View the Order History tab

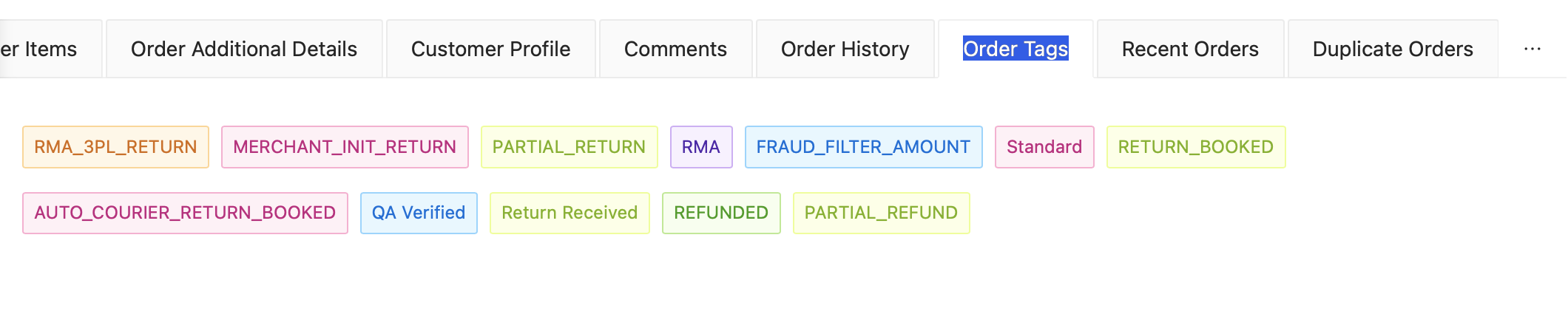click(x=845, y=49)
